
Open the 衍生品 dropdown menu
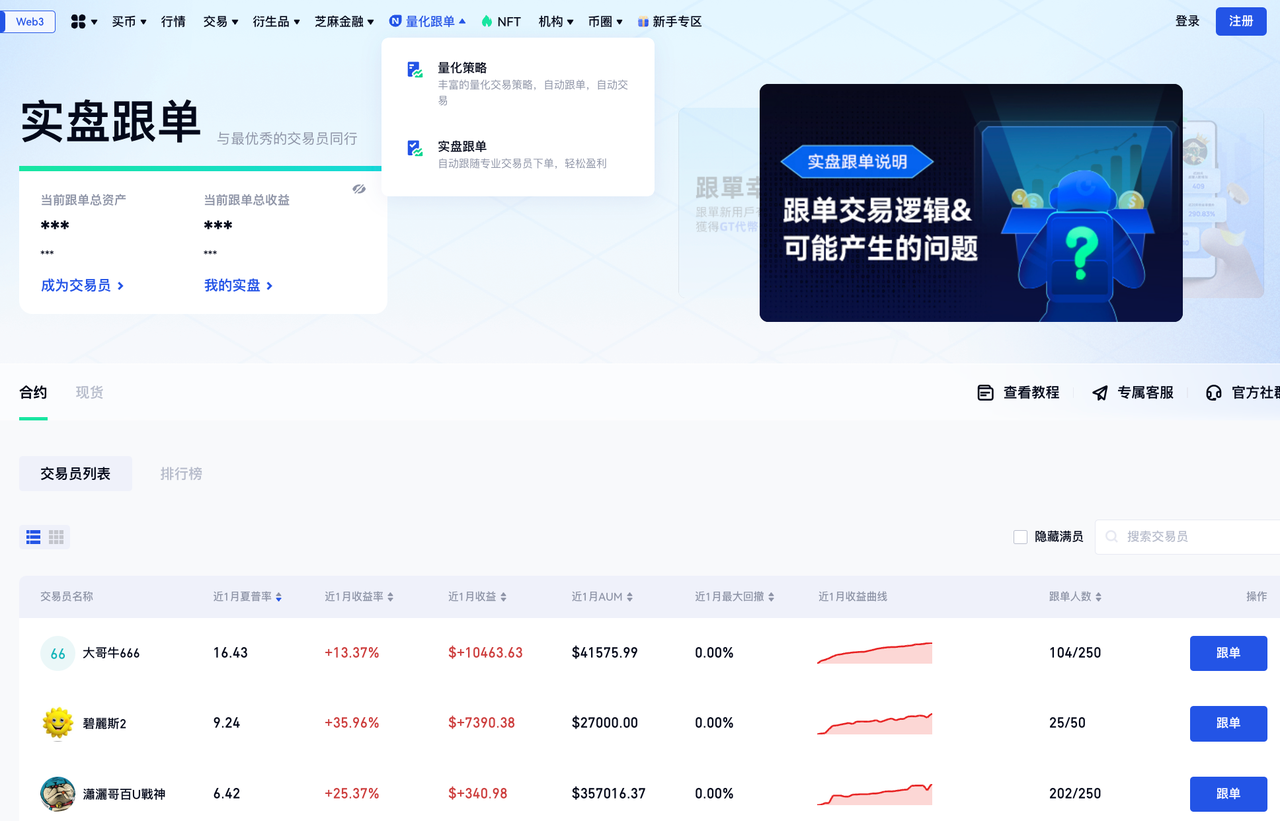coord(276,21)
